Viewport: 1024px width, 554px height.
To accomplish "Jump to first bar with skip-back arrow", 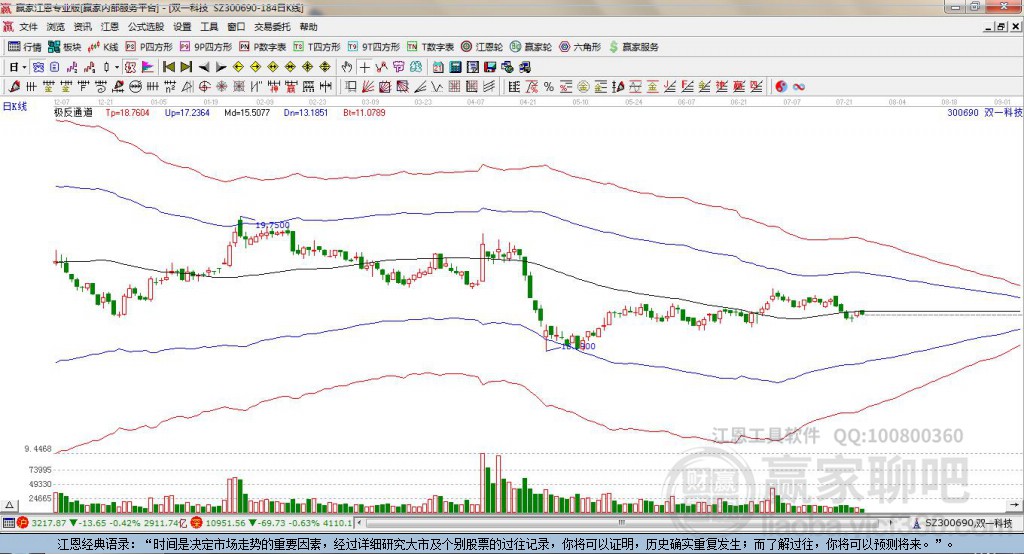I will point(168,67).
